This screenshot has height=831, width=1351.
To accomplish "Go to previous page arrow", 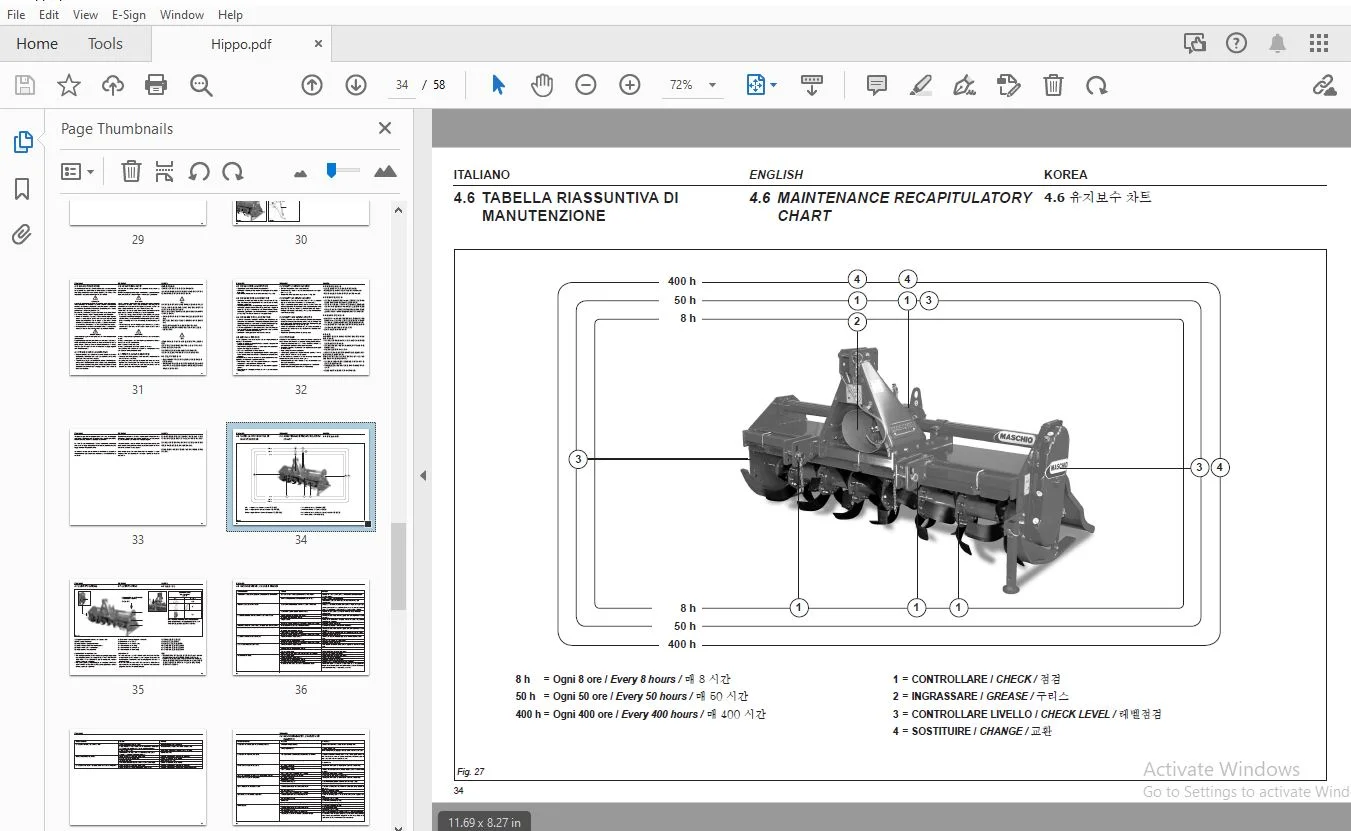I will 312,86.
